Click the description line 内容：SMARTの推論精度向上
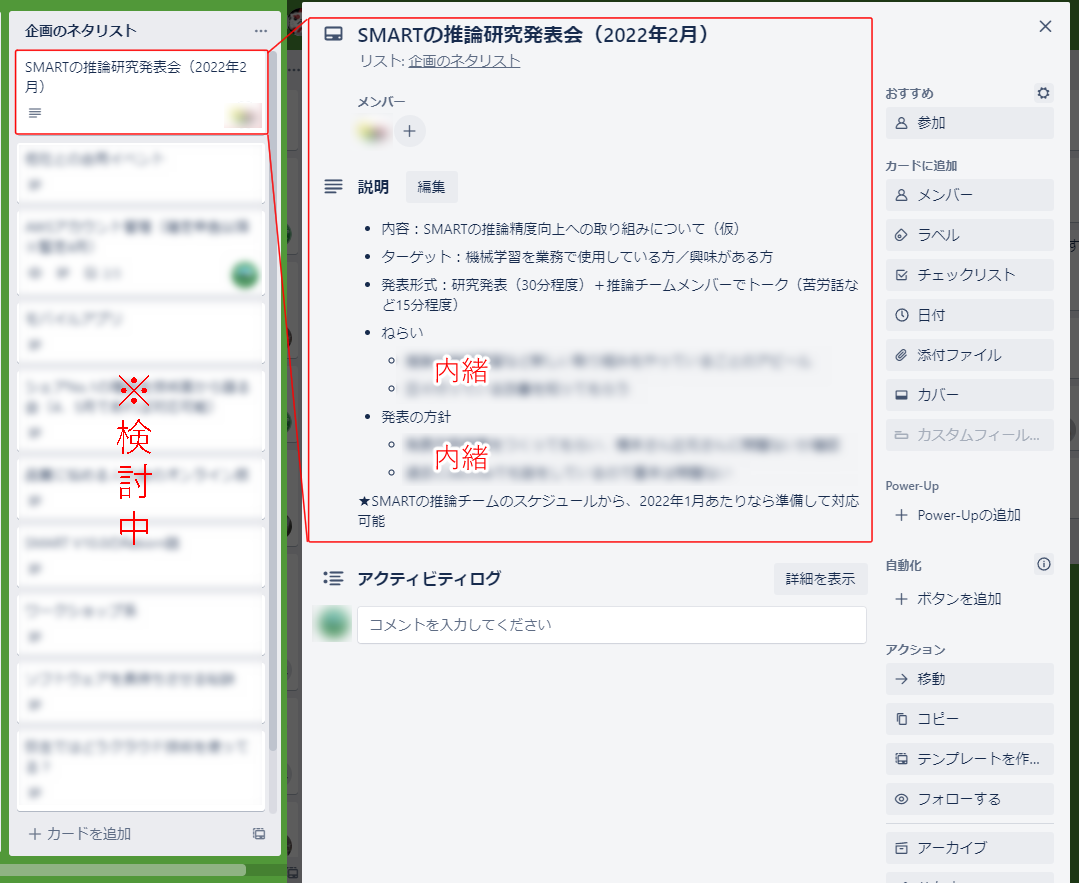The width and height of the screenshot is (1079, 883). [560, 229]
